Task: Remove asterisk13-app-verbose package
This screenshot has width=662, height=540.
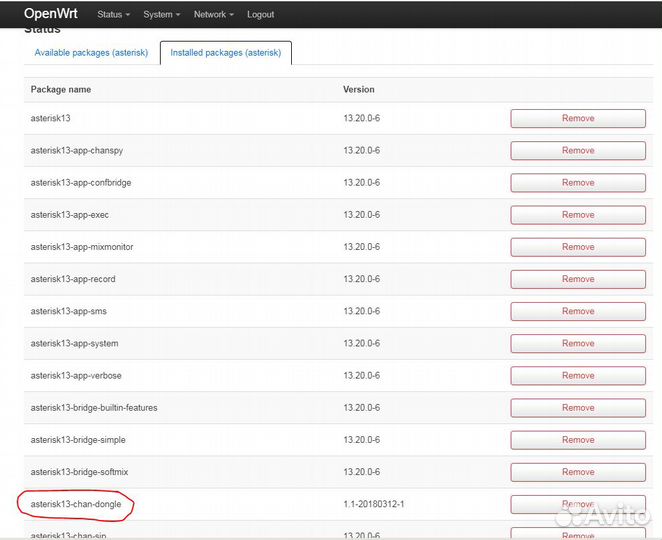Action: (x=578, y=375)
